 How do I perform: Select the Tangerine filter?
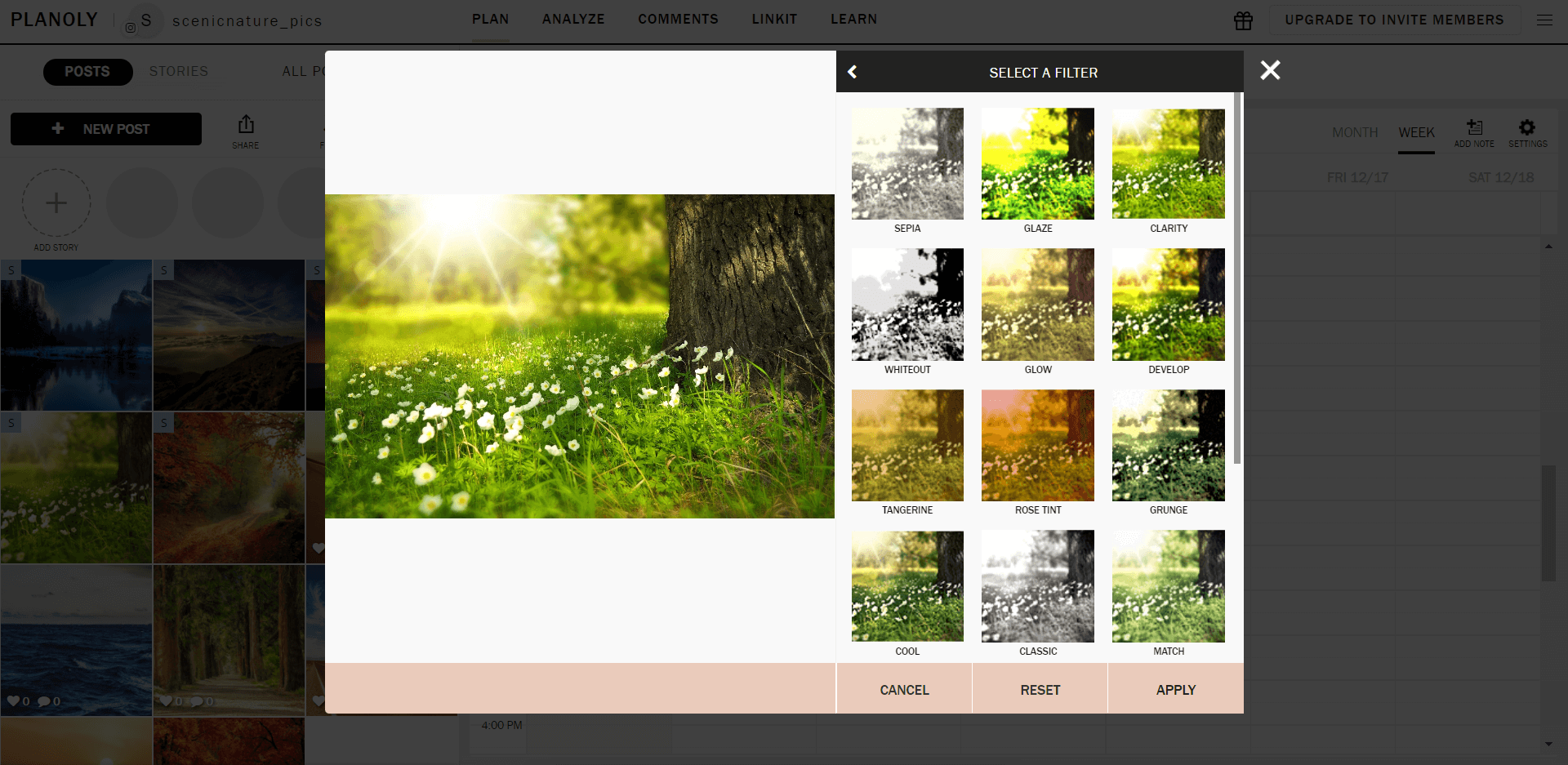(907, 445)
